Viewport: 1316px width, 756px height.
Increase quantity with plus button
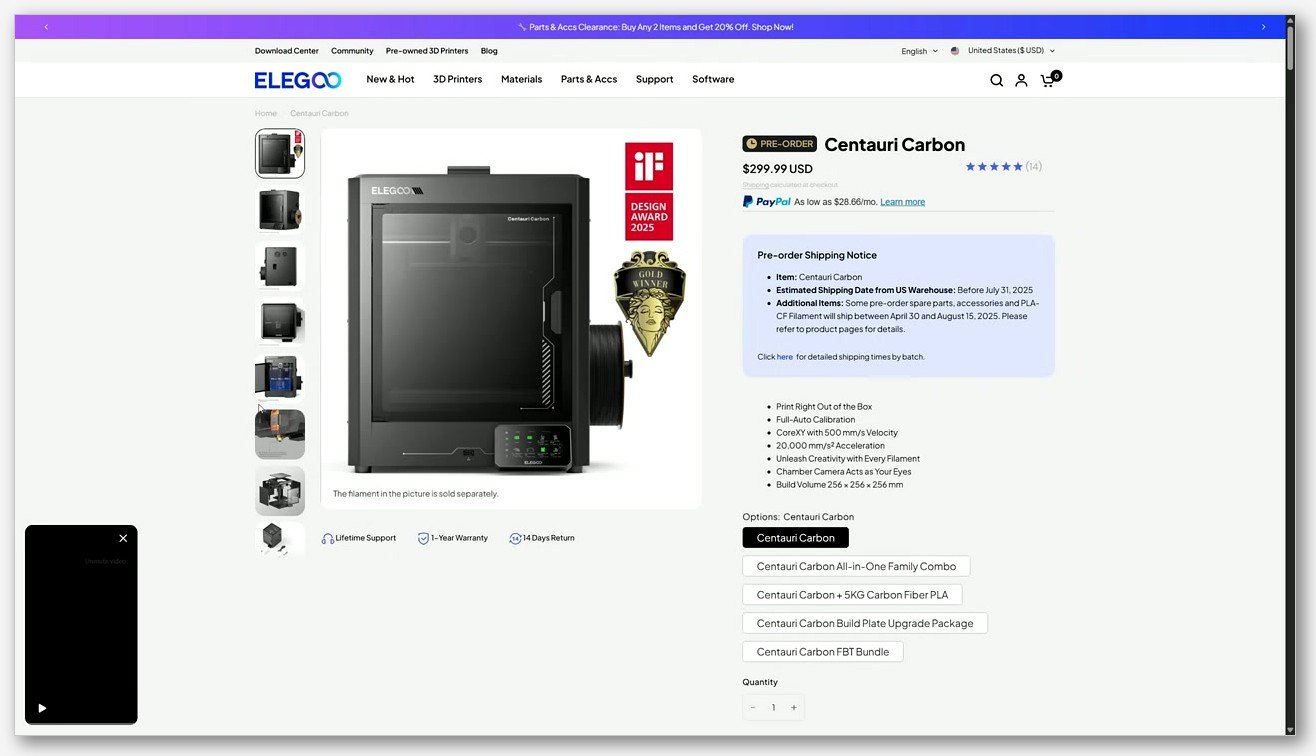[794, 707]
